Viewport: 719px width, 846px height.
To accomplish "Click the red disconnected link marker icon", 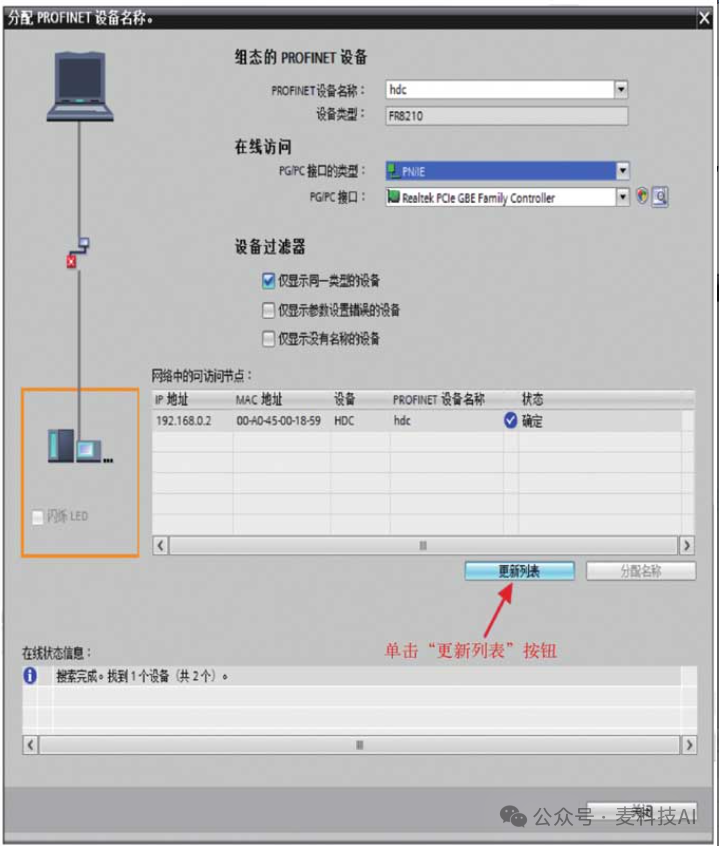I will (x=71, y=262).
